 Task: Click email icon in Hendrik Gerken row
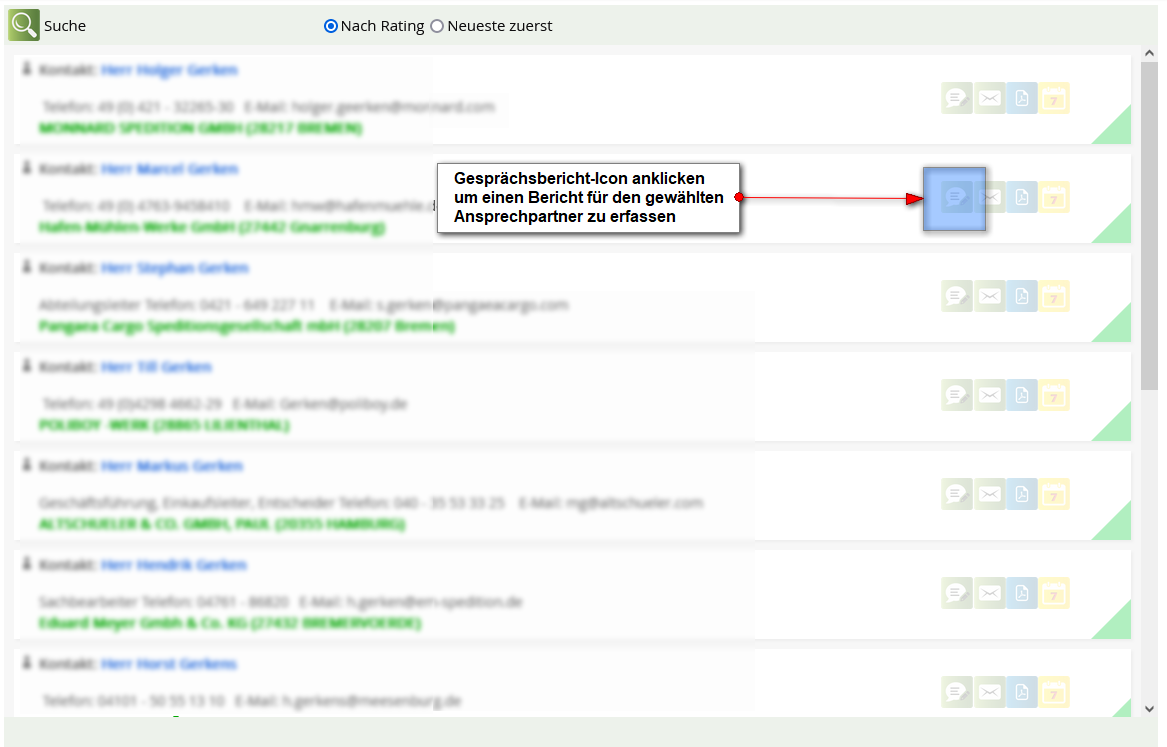tap(990, 593)
